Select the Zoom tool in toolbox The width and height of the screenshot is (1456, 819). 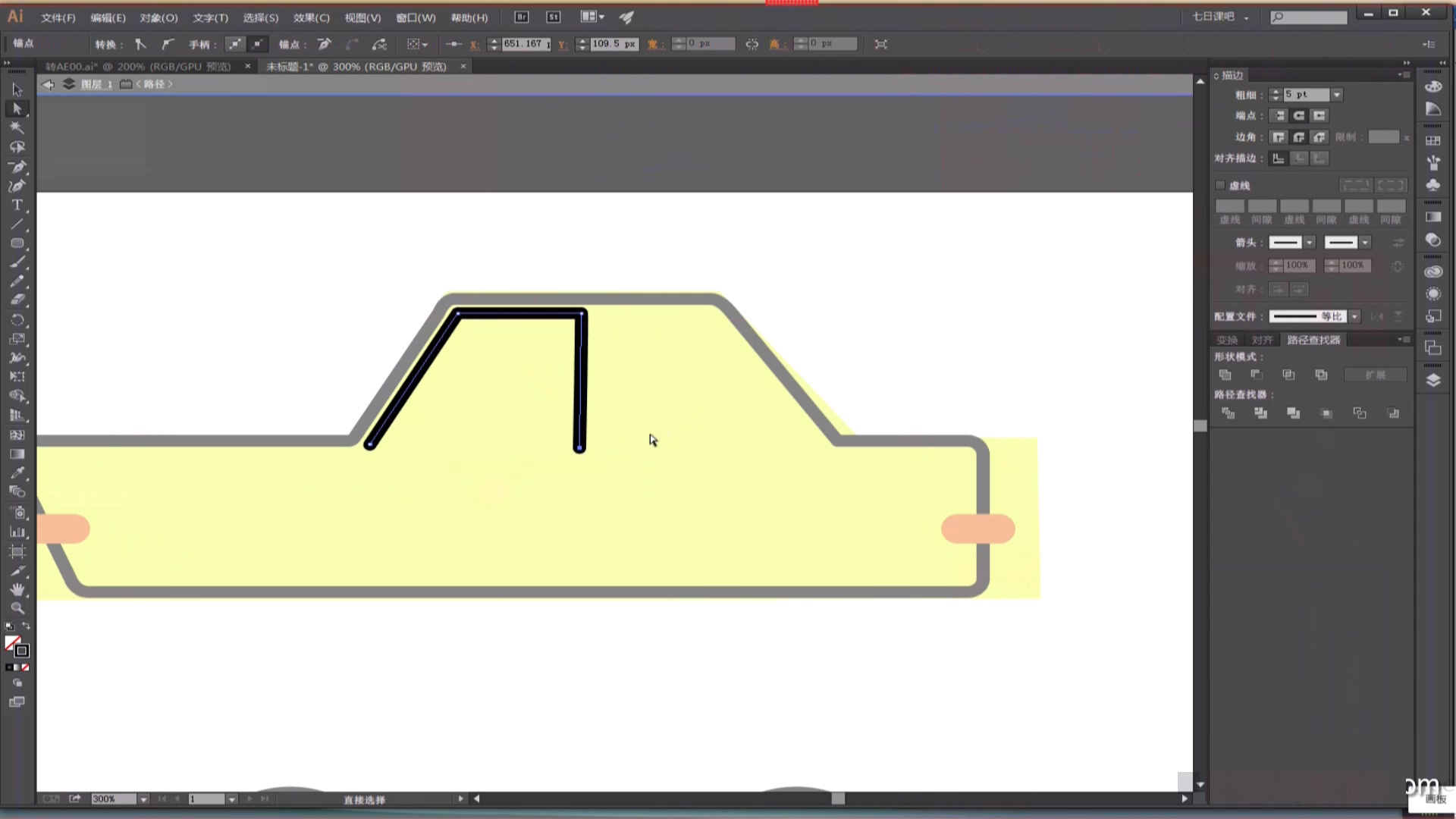(17, 608)
